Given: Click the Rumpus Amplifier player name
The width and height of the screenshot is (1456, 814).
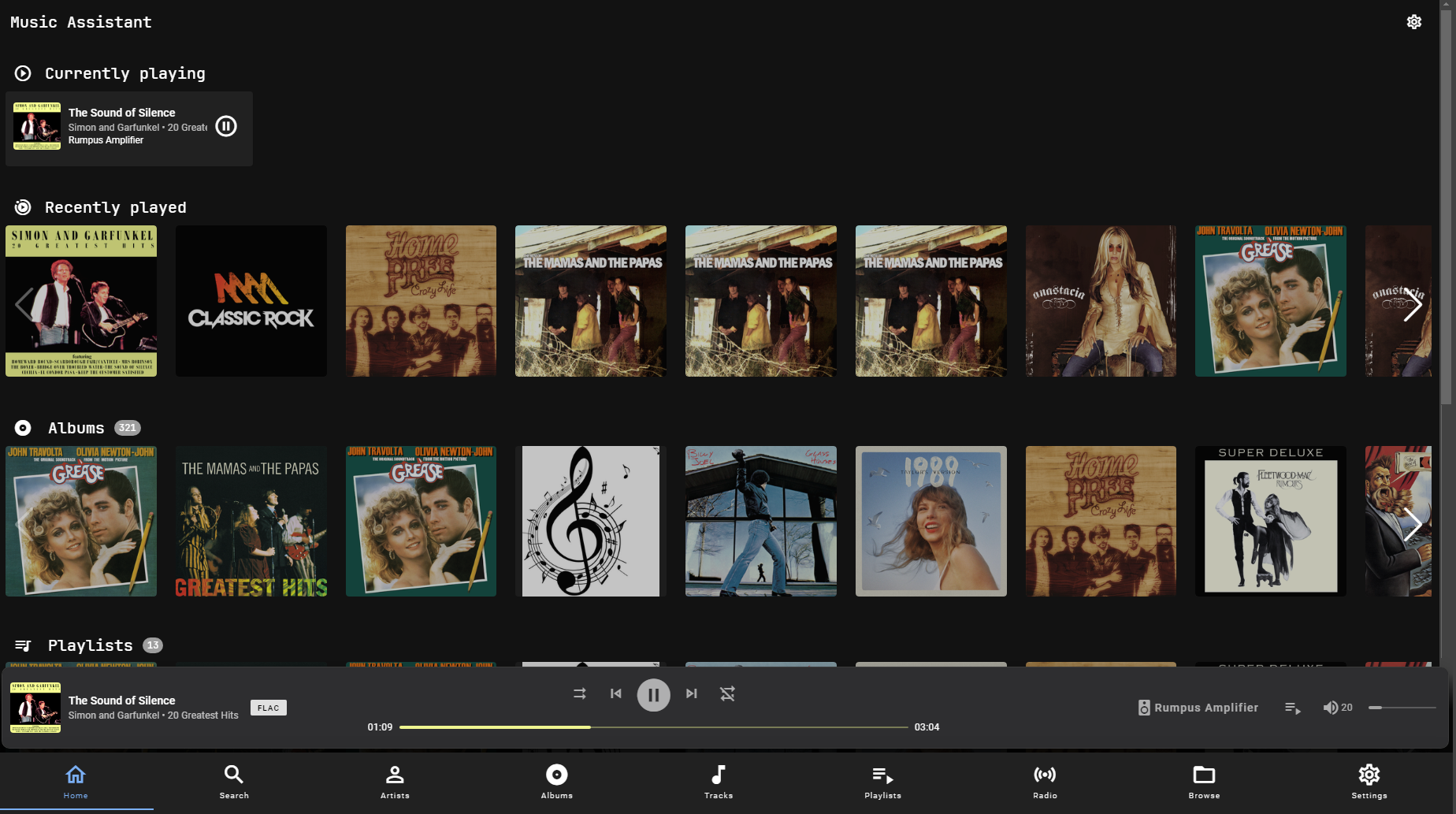Looking at the screenshot, I should click(x=1205, y=708).
